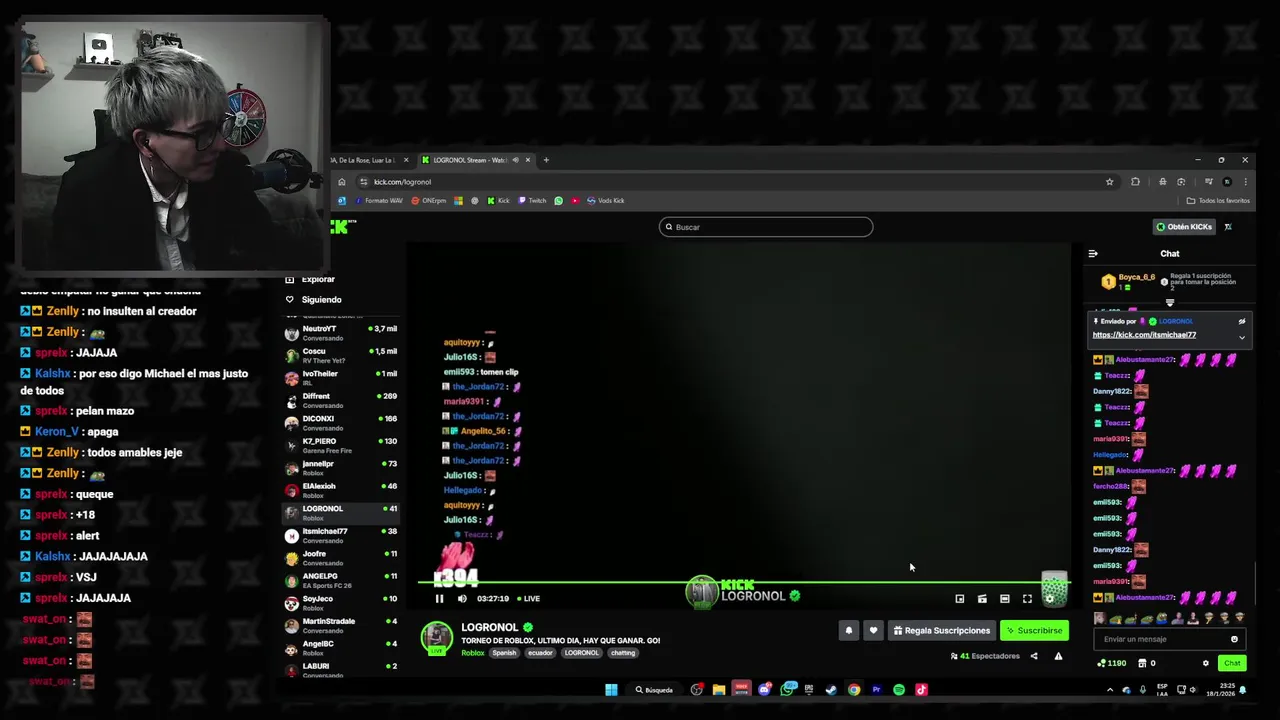
Task: Open Siguiendo in the sidebar
Action: coord(314,300)
